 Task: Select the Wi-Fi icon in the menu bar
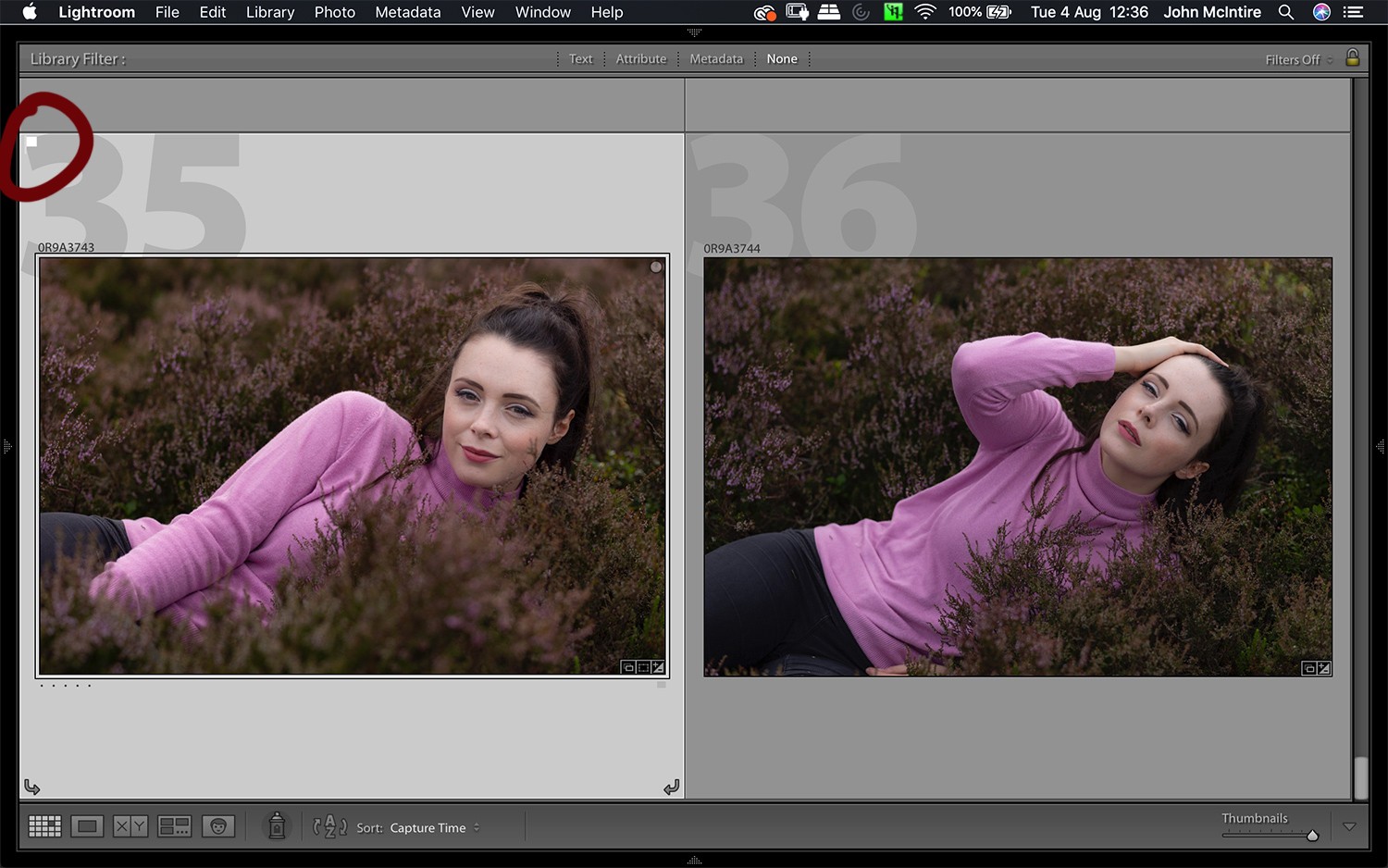pyautogui.click(x=924, y=12)
